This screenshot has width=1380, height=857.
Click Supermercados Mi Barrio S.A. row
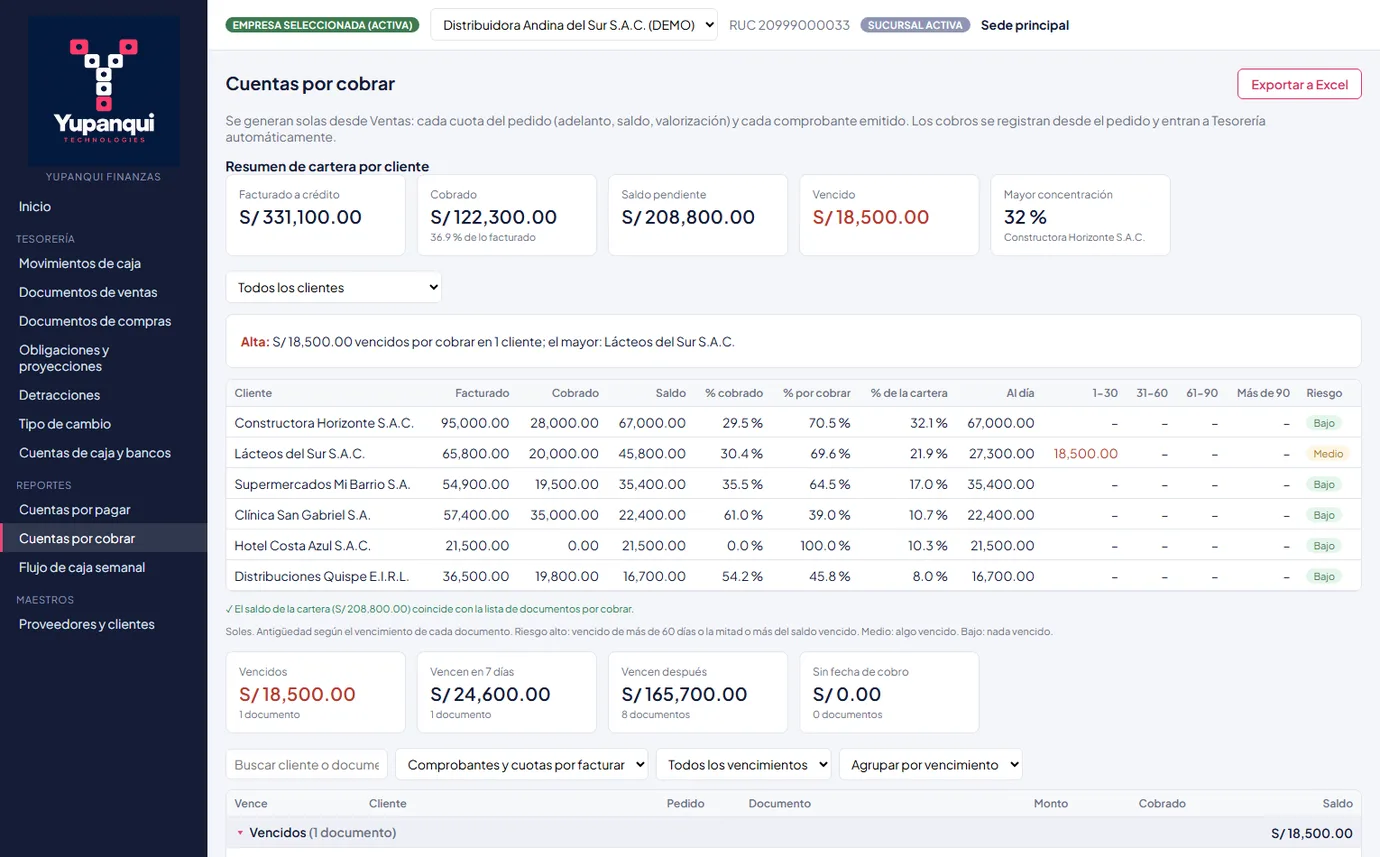click(793, 484)
